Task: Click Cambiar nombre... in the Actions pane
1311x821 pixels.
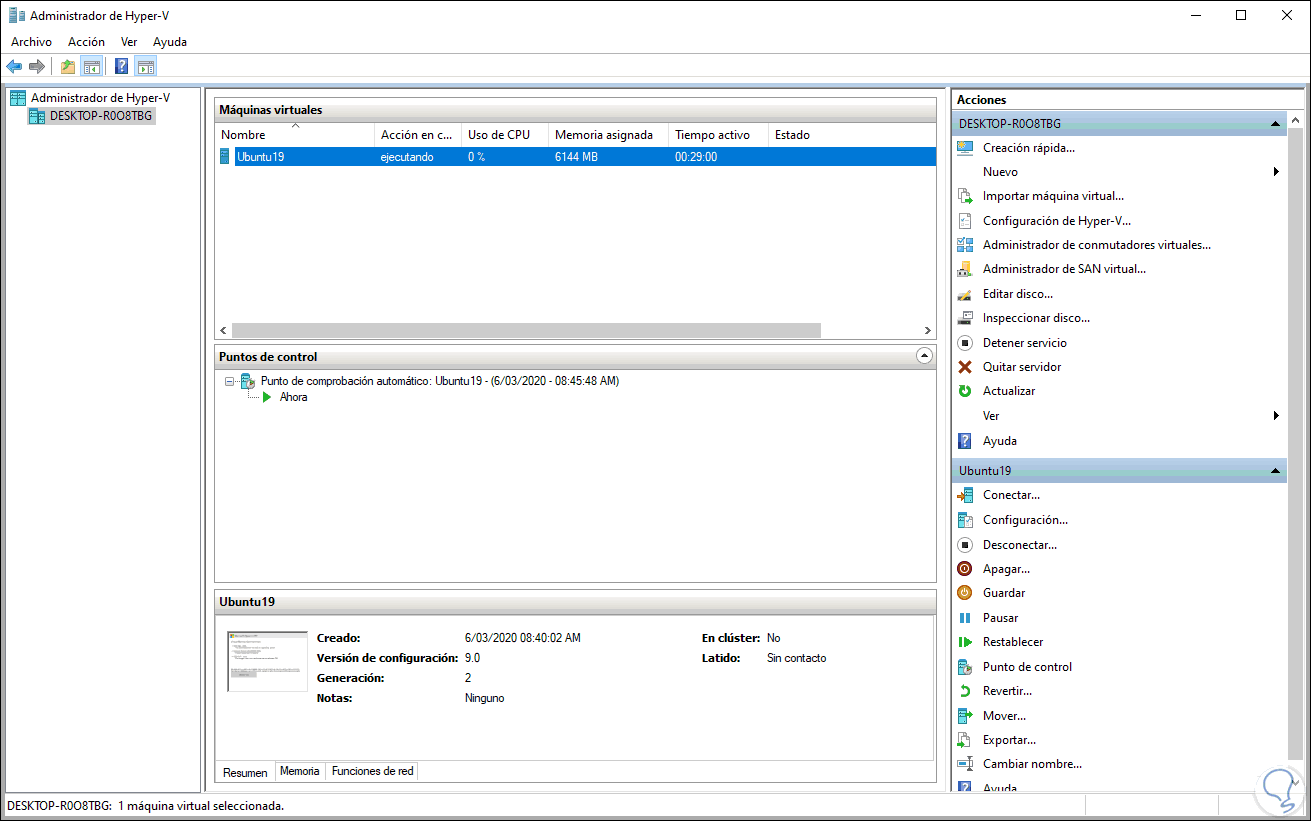Action: pos(1032,764)
